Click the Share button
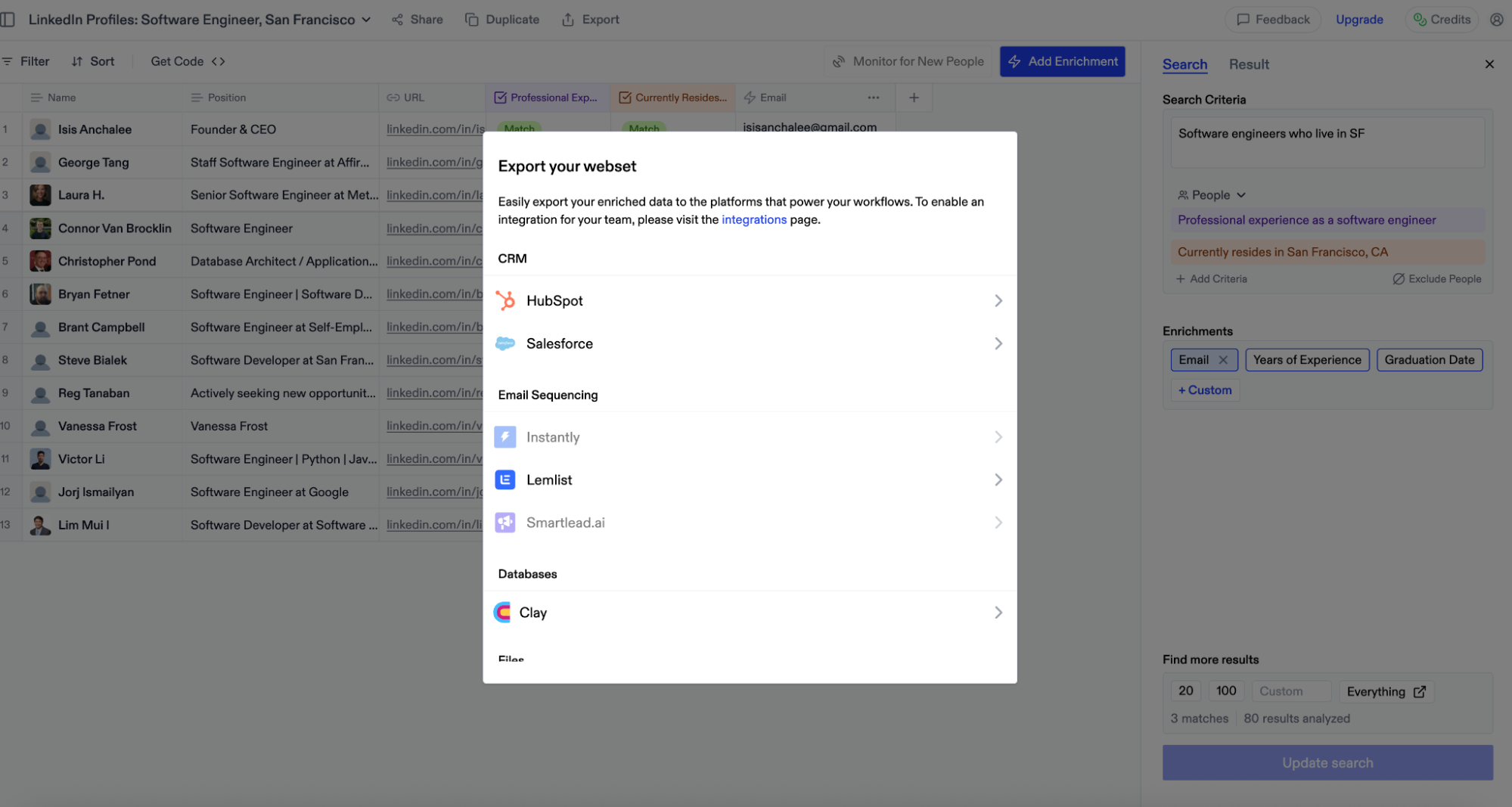The height and width of the screenshot is (807, 1512). tap(418, 20)
